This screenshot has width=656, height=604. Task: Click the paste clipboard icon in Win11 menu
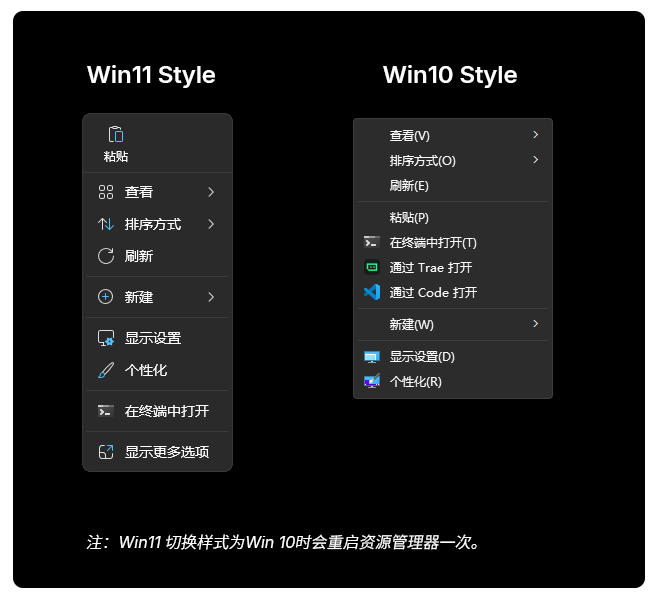[116, 134]
